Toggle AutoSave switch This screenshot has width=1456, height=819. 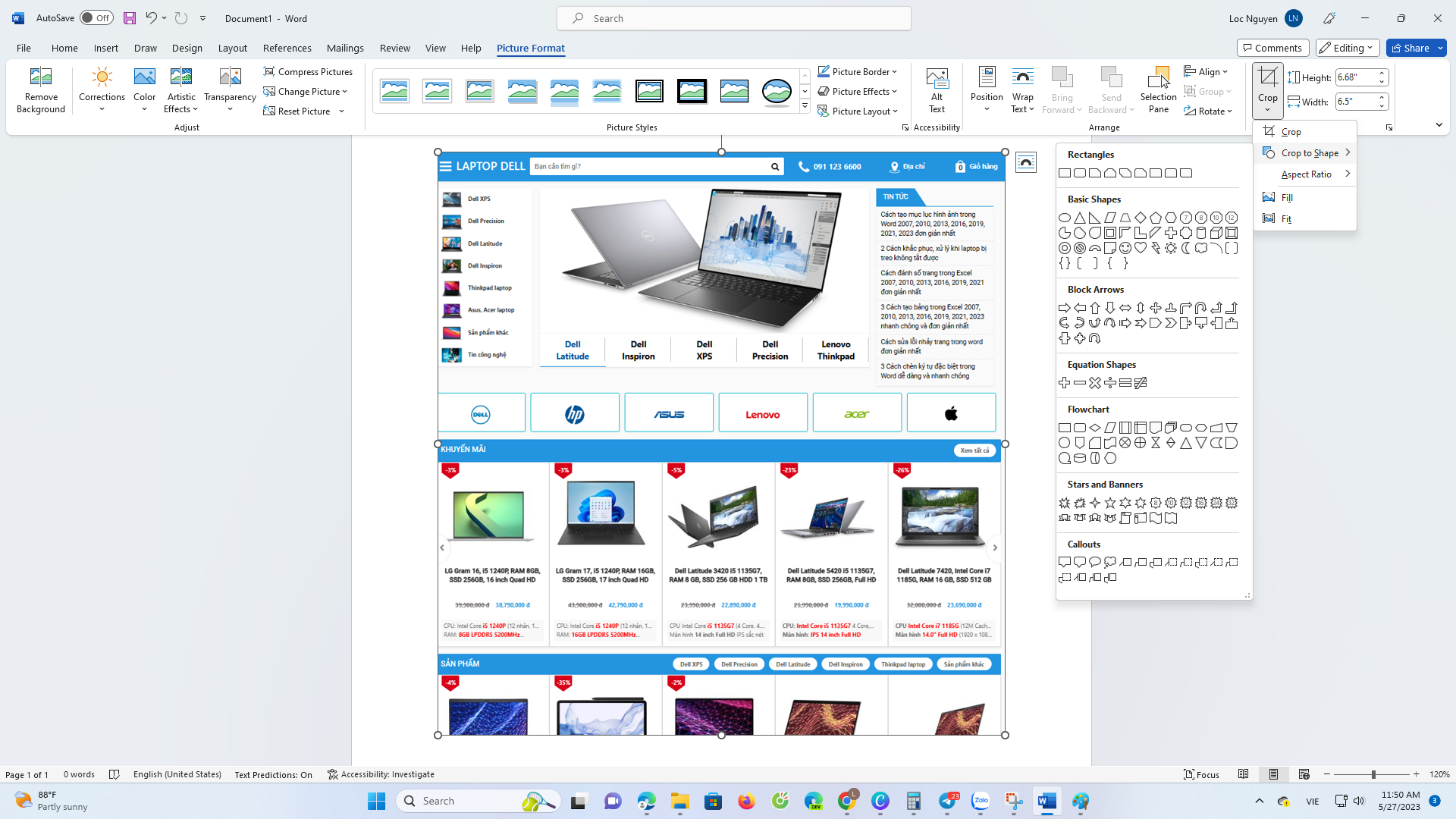(96, 18)
